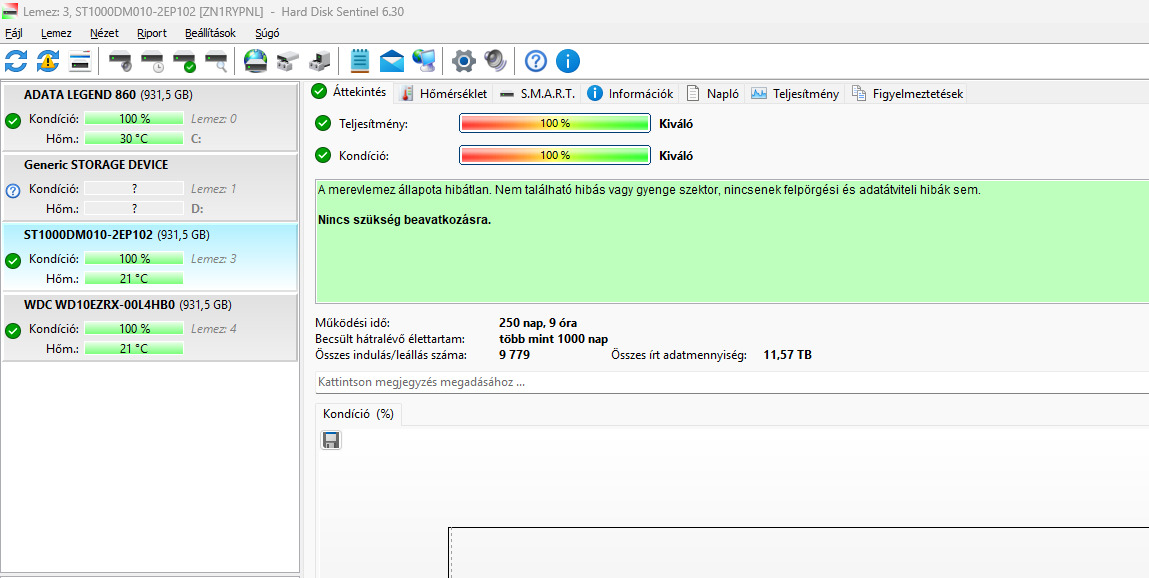Click the globe and monitor network icon

point(424,61)
